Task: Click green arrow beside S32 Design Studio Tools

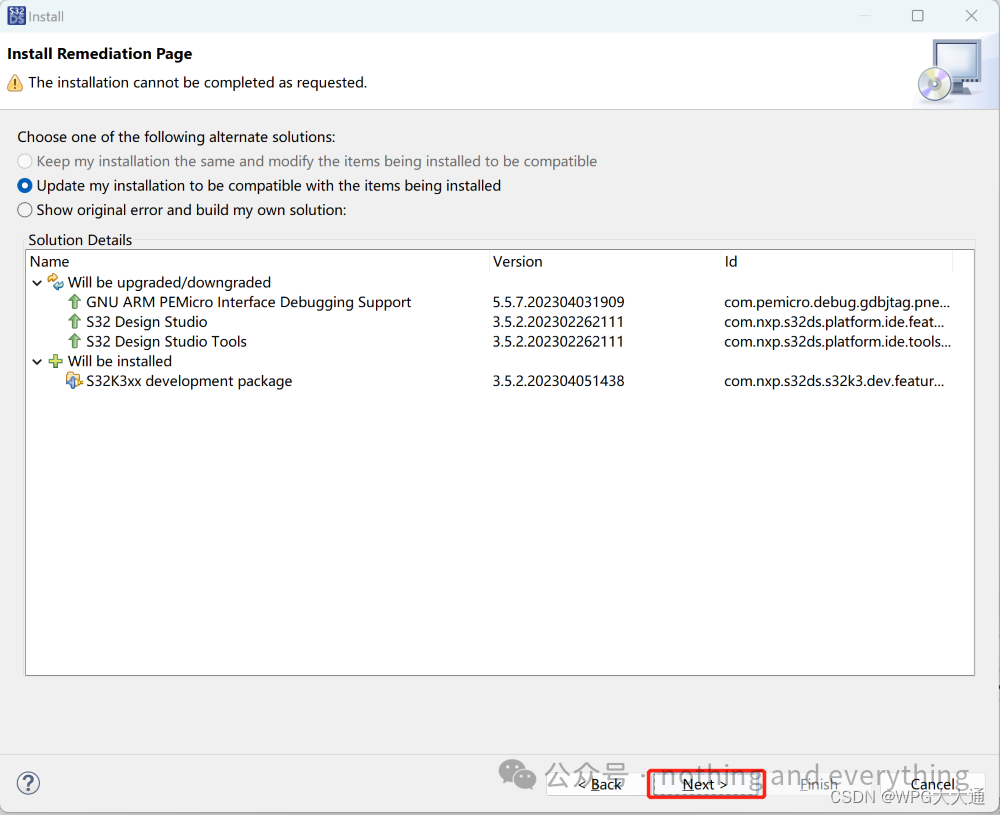Action: [x=75, y=341]
